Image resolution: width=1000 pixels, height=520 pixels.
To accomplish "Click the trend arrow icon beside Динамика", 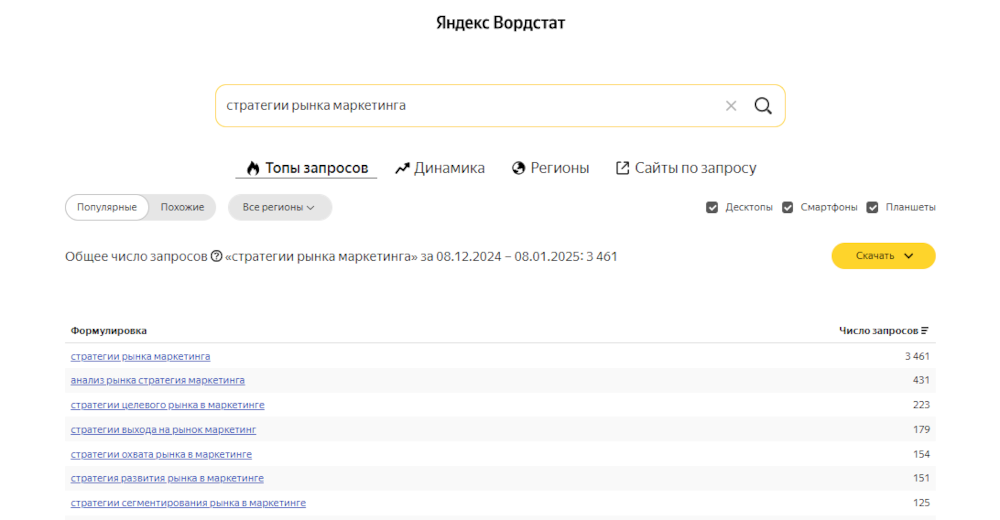I will [402, 168].
